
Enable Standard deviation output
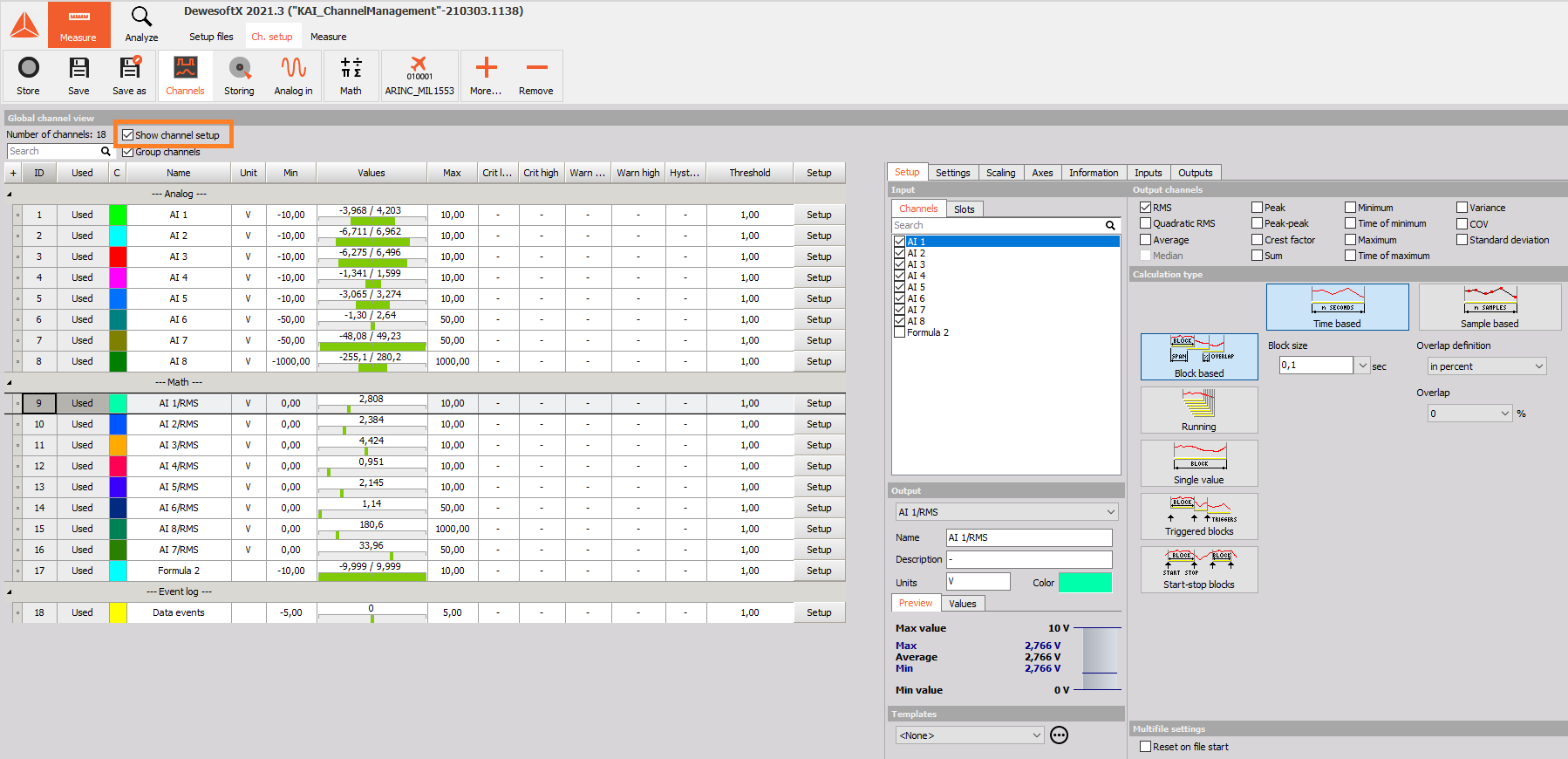[1462, 240]
